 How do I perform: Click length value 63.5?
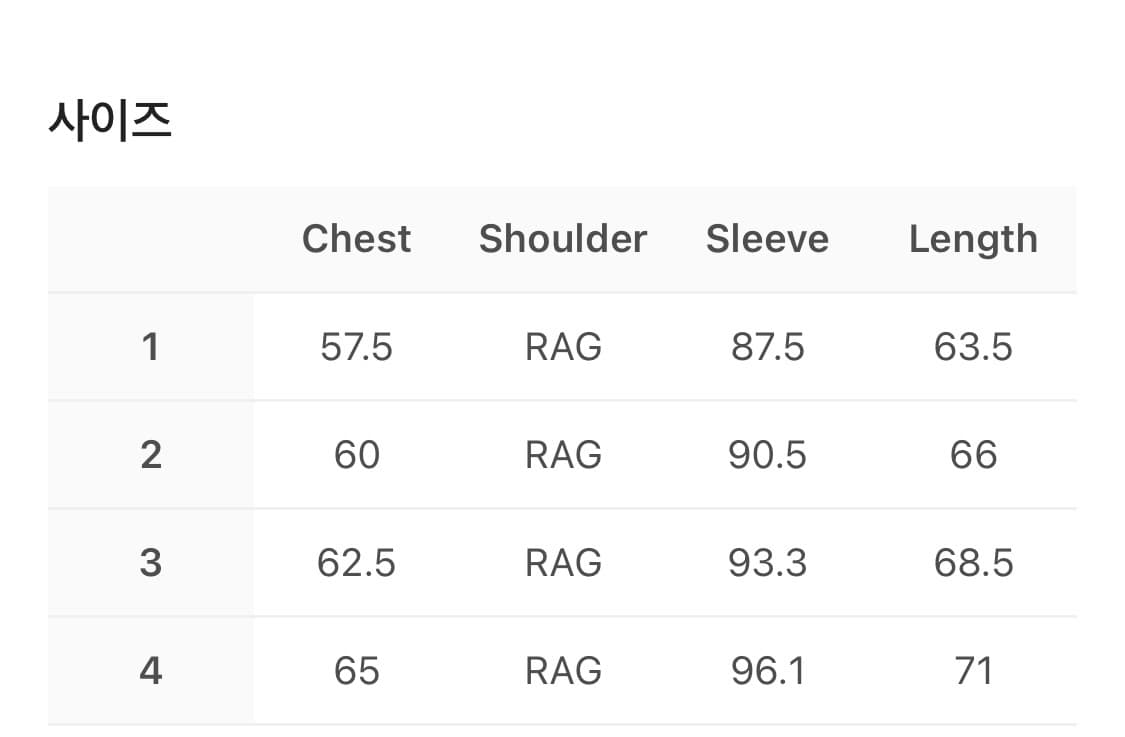tap(973, 347)
